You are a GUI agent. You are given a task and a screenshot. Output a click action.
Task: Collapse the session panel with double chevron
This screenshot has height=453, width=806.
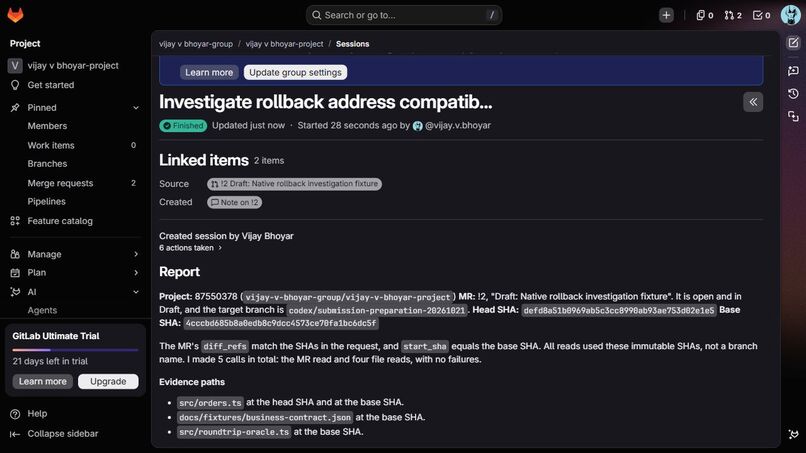(753, 102)
